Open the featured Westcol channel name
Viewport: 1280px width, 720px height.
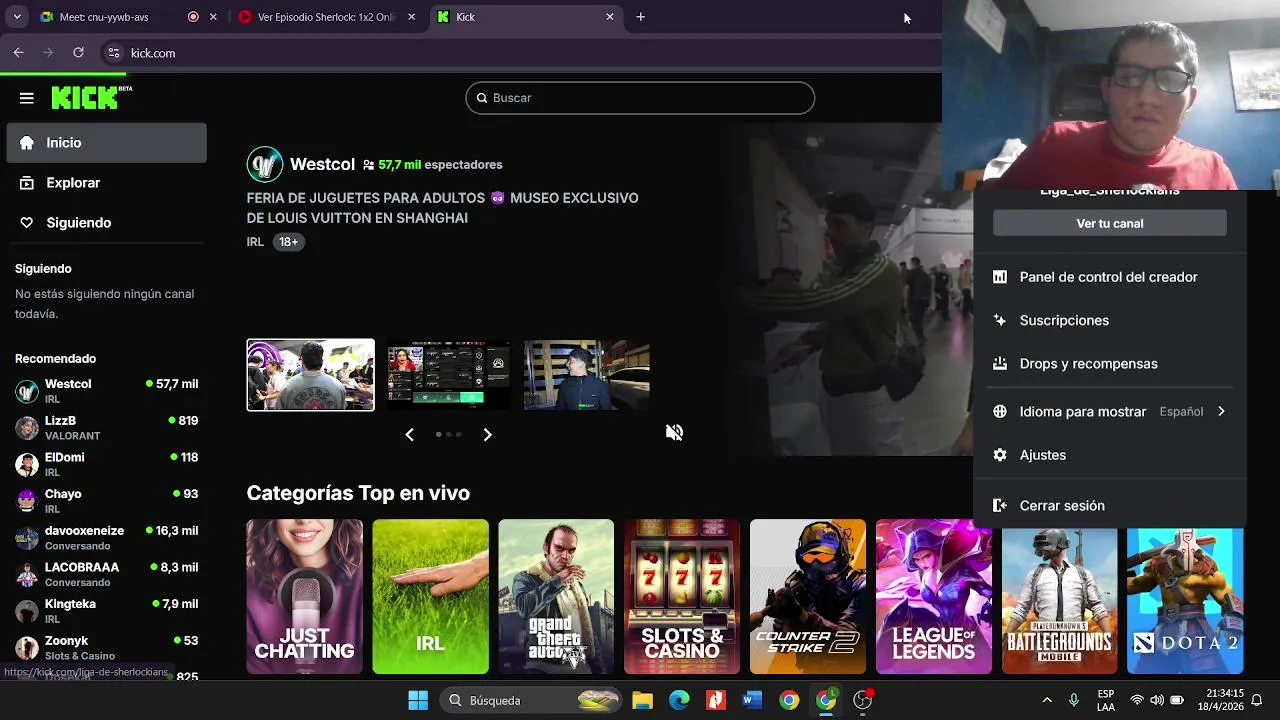pyautogui.click(x=322, y=164)
